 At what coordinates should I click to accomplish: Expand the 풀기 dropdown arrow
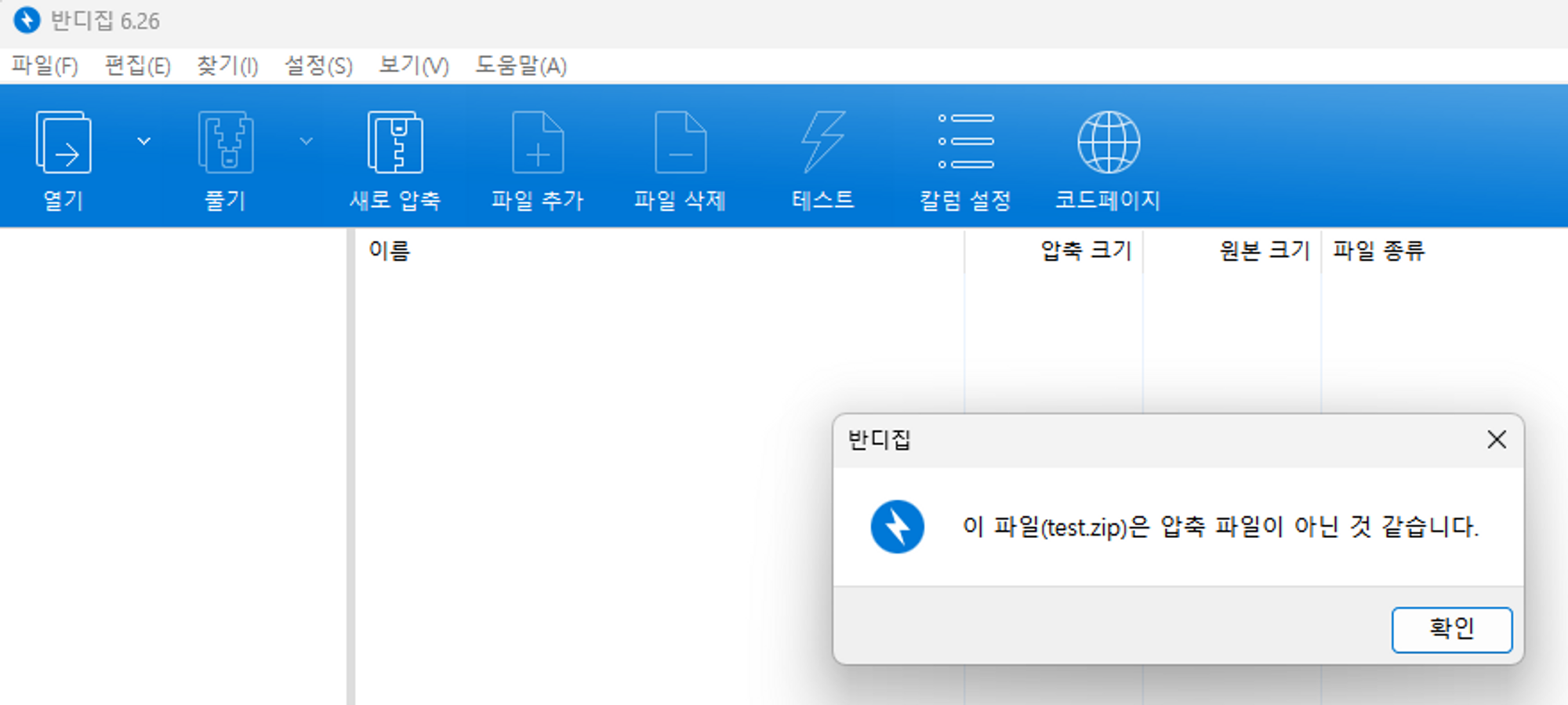tap(307, 142)
